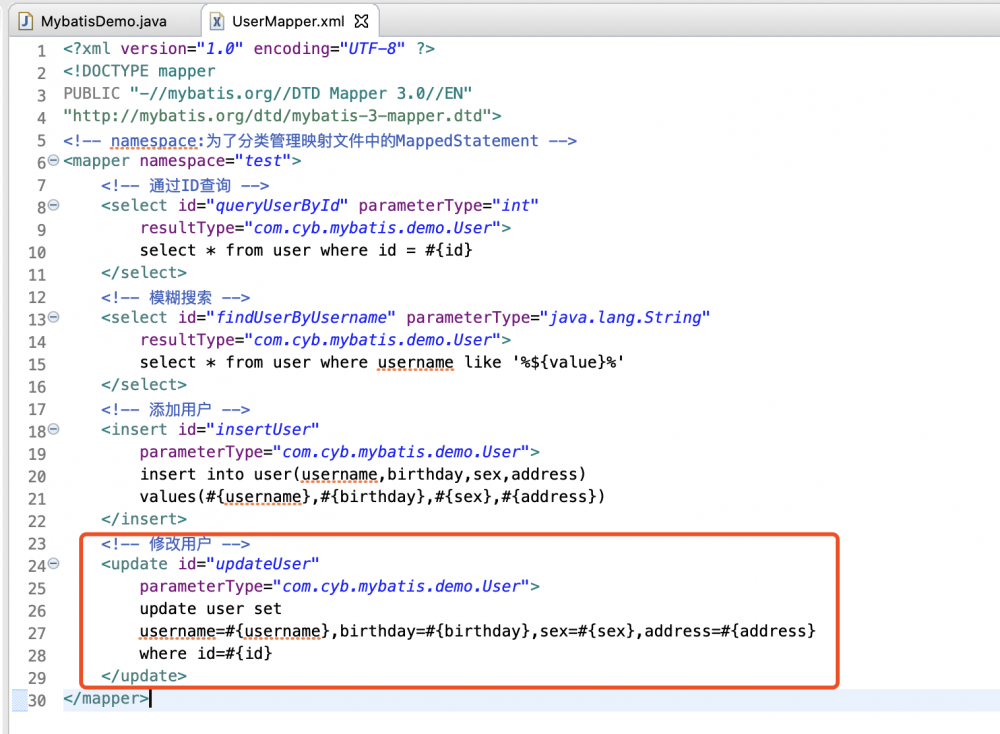Click the closing </update> tag

pos(144,676)
